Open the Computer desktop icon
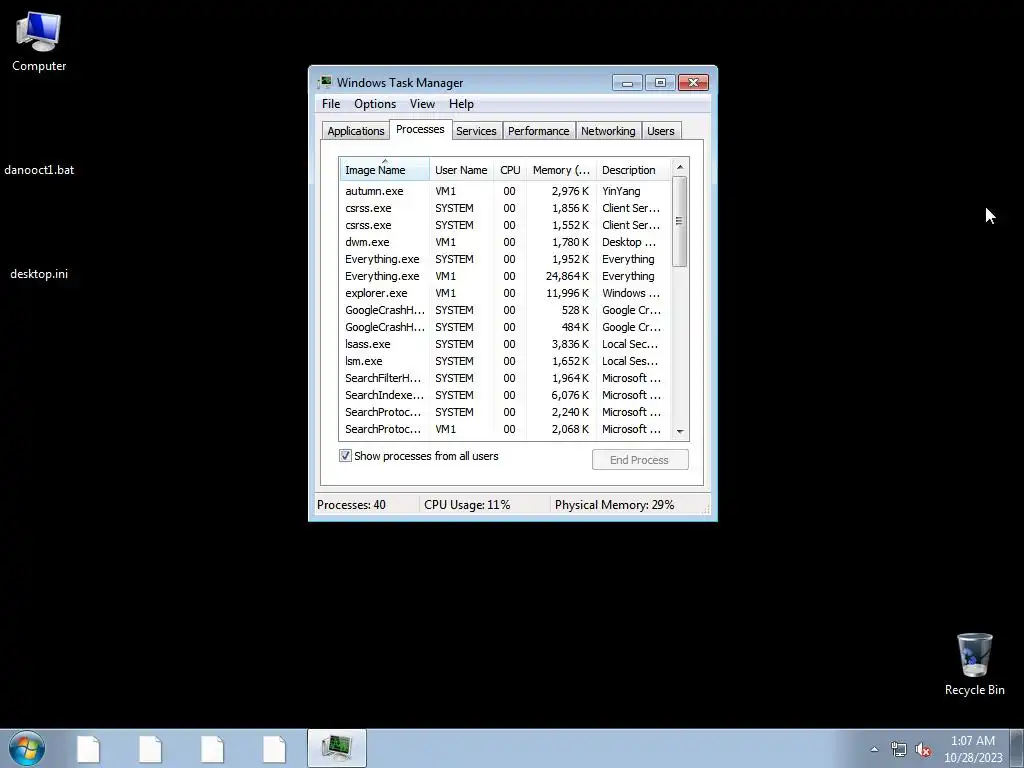The width and height of the screenshot is (1024, 768). (39, 41)
